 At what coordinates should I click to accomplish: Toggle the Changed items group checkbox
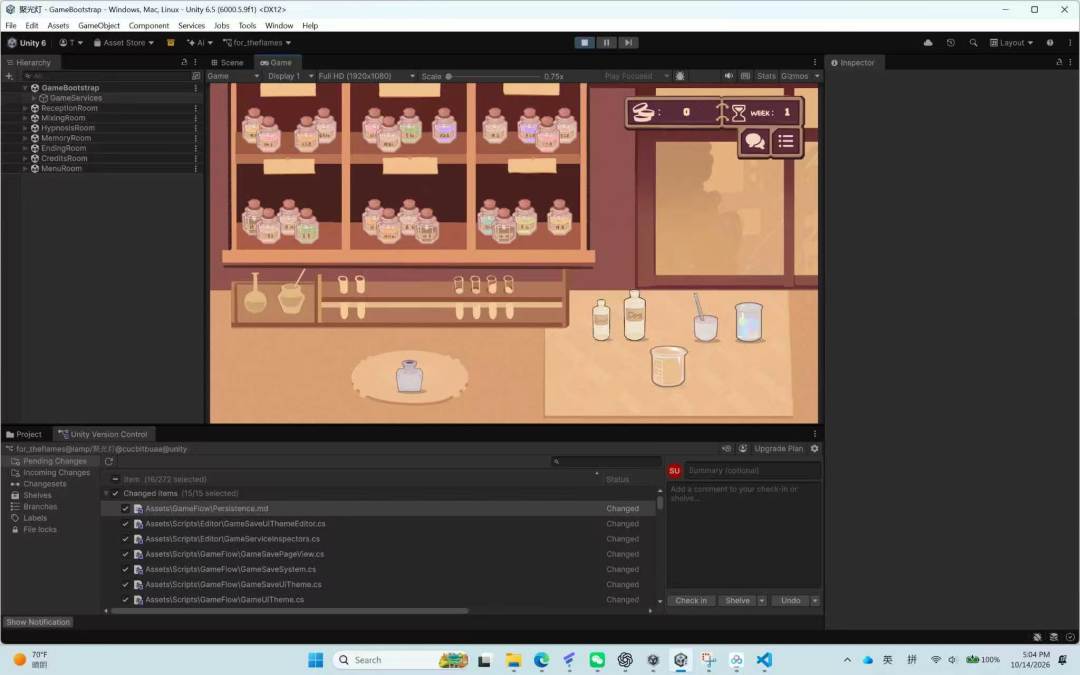coord(115,493)
